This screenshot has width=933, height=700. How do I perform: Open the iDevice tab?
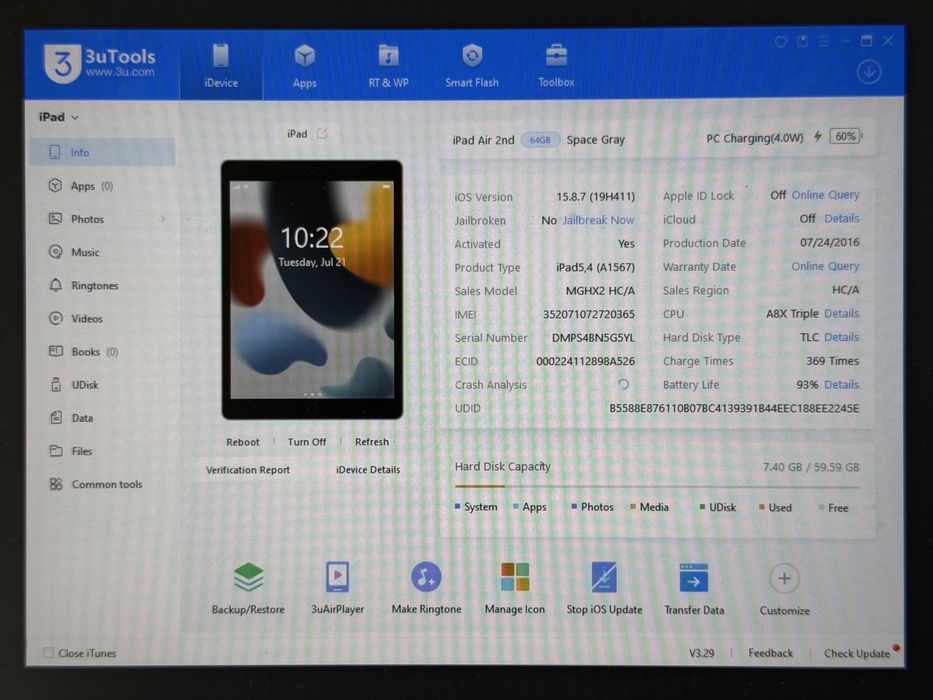(221, 65)
